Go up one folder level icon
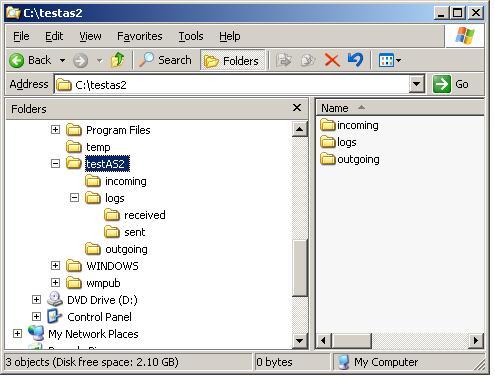Viewport: 495px width, 381px height. [x=118, y=60]
